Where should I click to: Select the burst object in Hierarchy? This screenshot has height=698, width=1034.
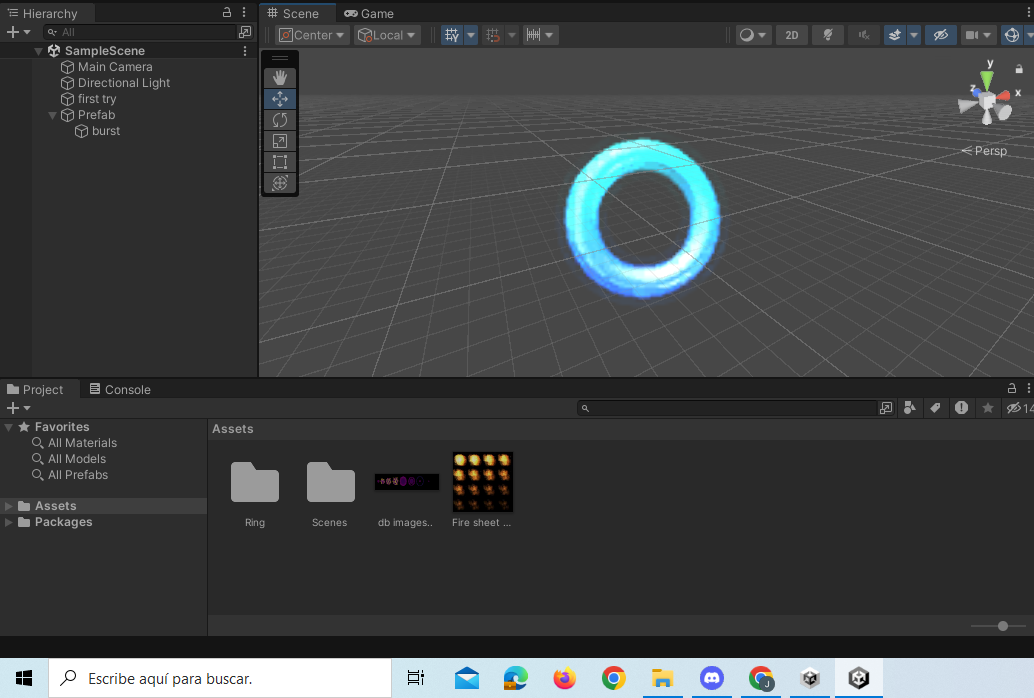pyautogui.click(x=105, y=131)
